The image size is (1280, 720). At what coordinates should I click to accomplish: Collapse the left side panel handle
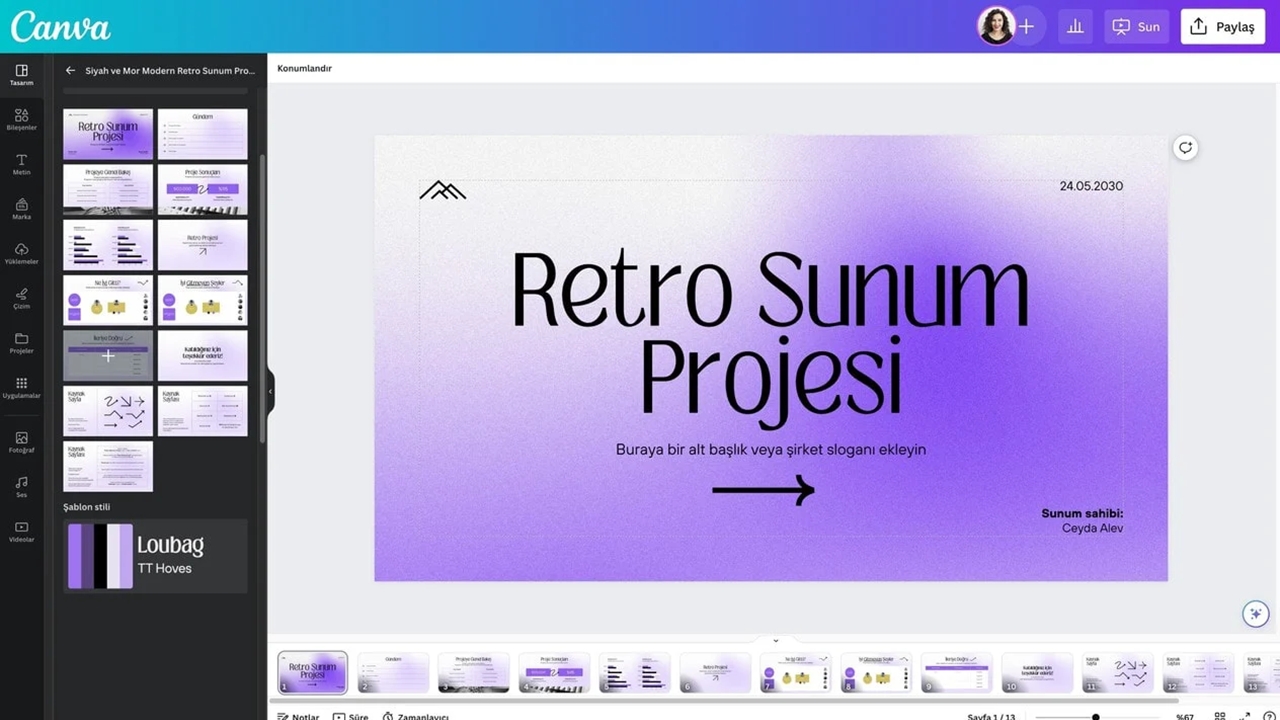click(x=270, y=391)
